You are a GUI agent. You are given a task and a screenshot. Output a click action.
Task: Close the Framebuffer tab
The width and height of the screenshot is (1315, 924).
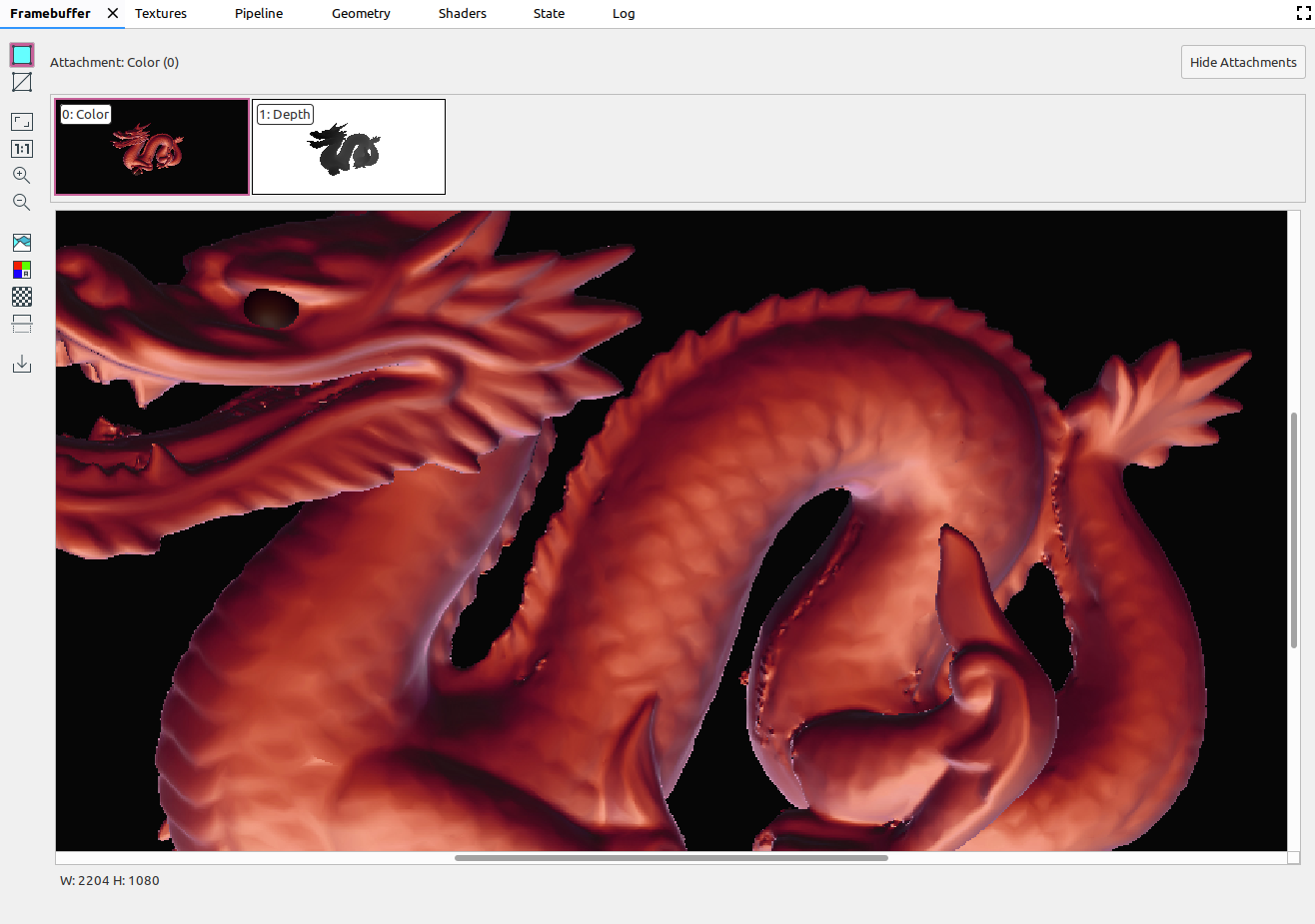tap(113, 14)
